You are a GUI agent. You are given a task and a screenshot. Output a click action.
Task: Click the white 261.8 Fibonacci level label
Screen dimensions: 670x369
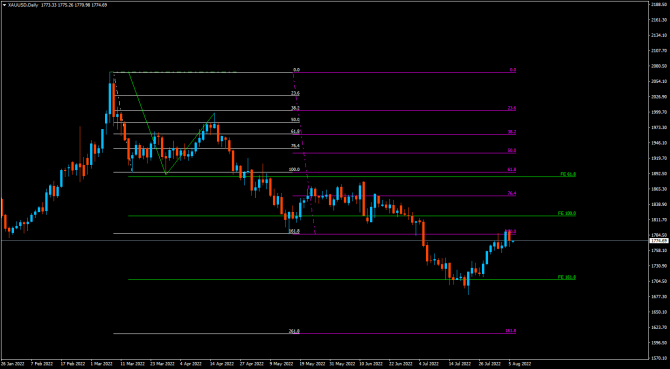[294, 331]
